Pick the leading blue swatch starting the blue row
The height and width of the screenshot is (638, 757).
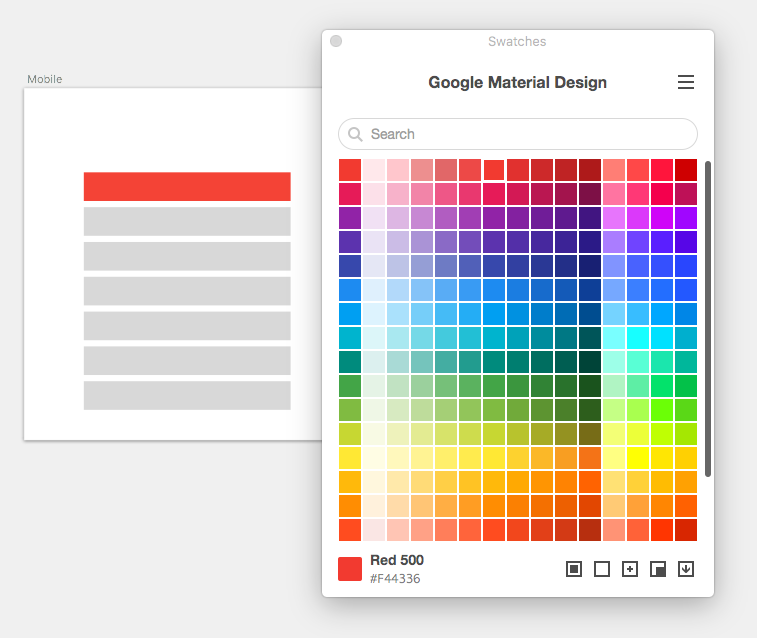coord(350,290)
